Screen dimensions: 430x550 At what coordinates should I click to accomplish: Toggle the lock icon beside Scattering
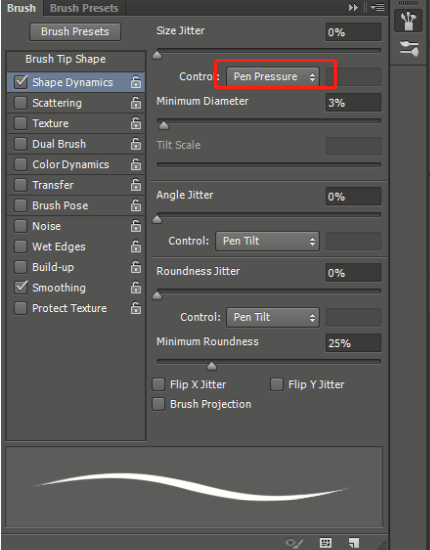coord(136,103)
